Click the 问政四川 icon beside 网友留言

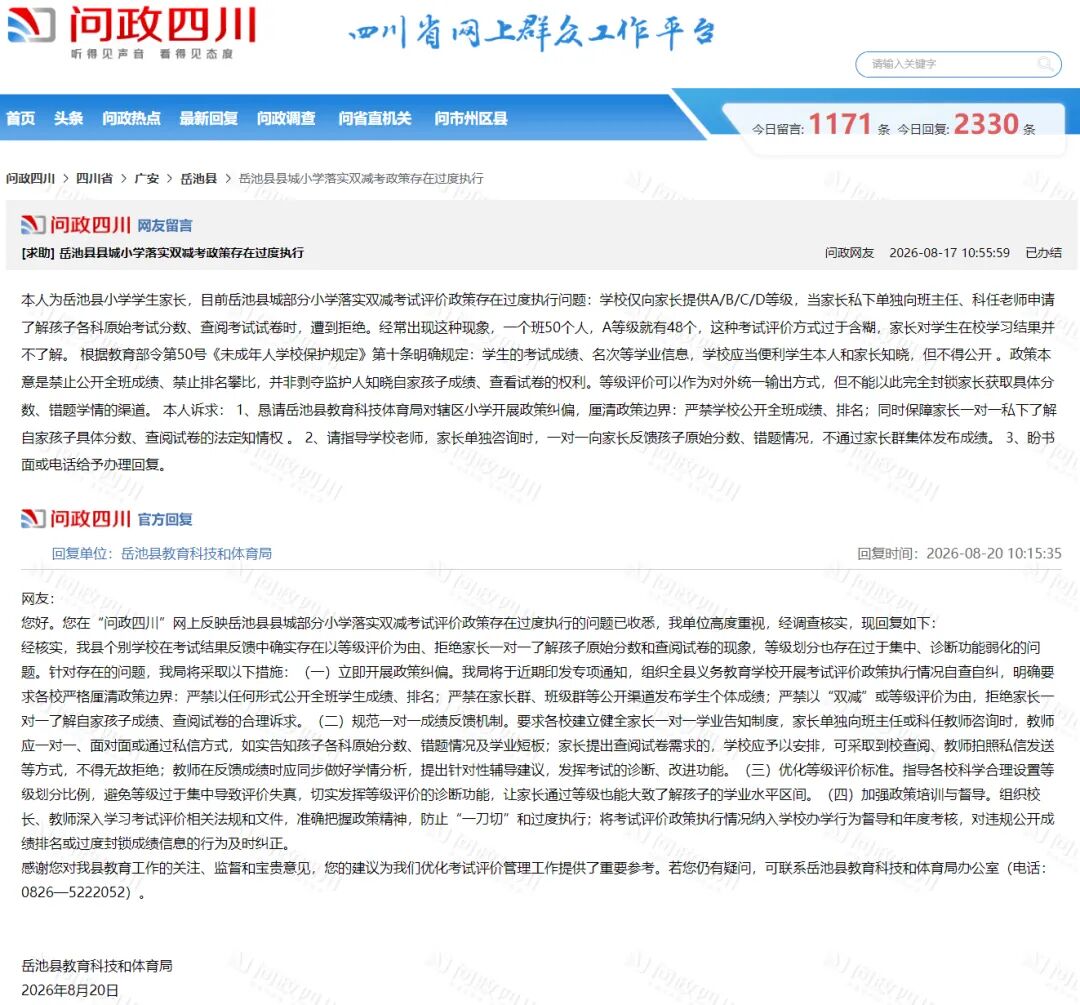tap(33, 225)
